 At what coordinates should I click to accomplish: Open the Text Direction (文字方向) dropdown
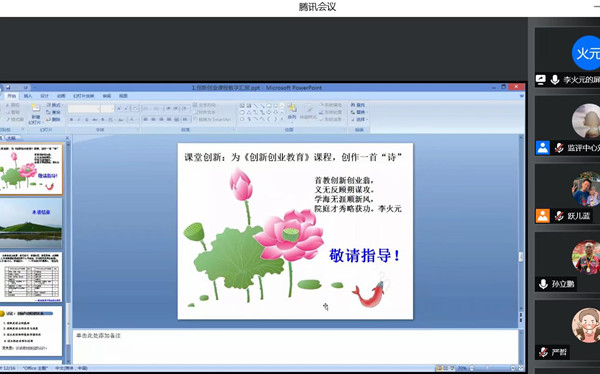coord(204,105)
